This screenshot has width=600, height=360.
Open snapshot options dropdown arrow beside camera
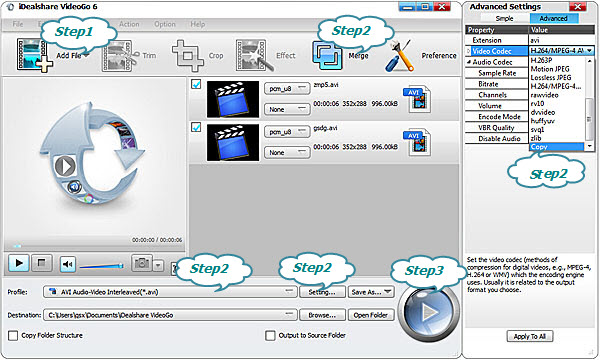158,265
